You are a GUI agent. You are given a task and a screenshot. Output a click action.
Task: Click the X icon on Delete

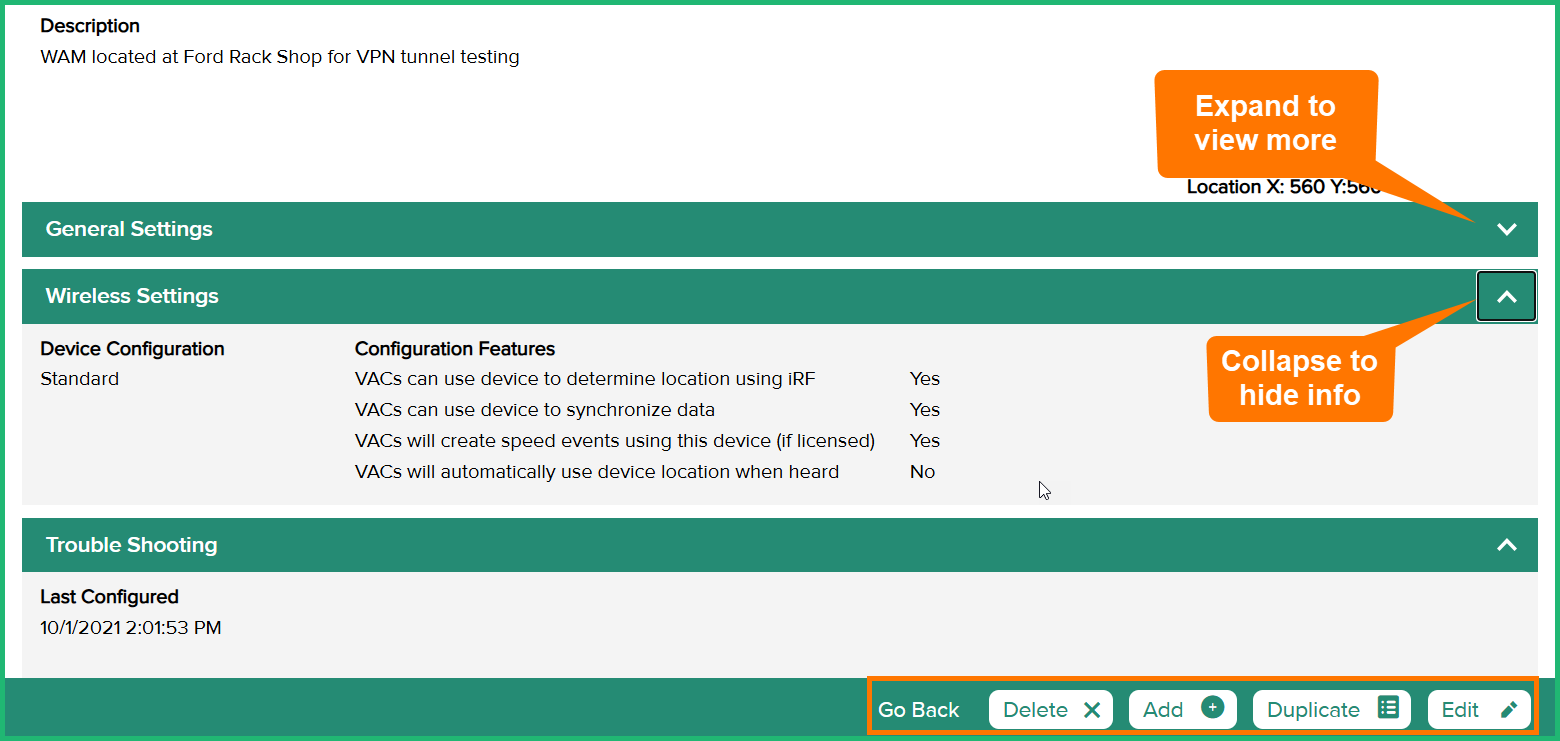click(1092, 710)
